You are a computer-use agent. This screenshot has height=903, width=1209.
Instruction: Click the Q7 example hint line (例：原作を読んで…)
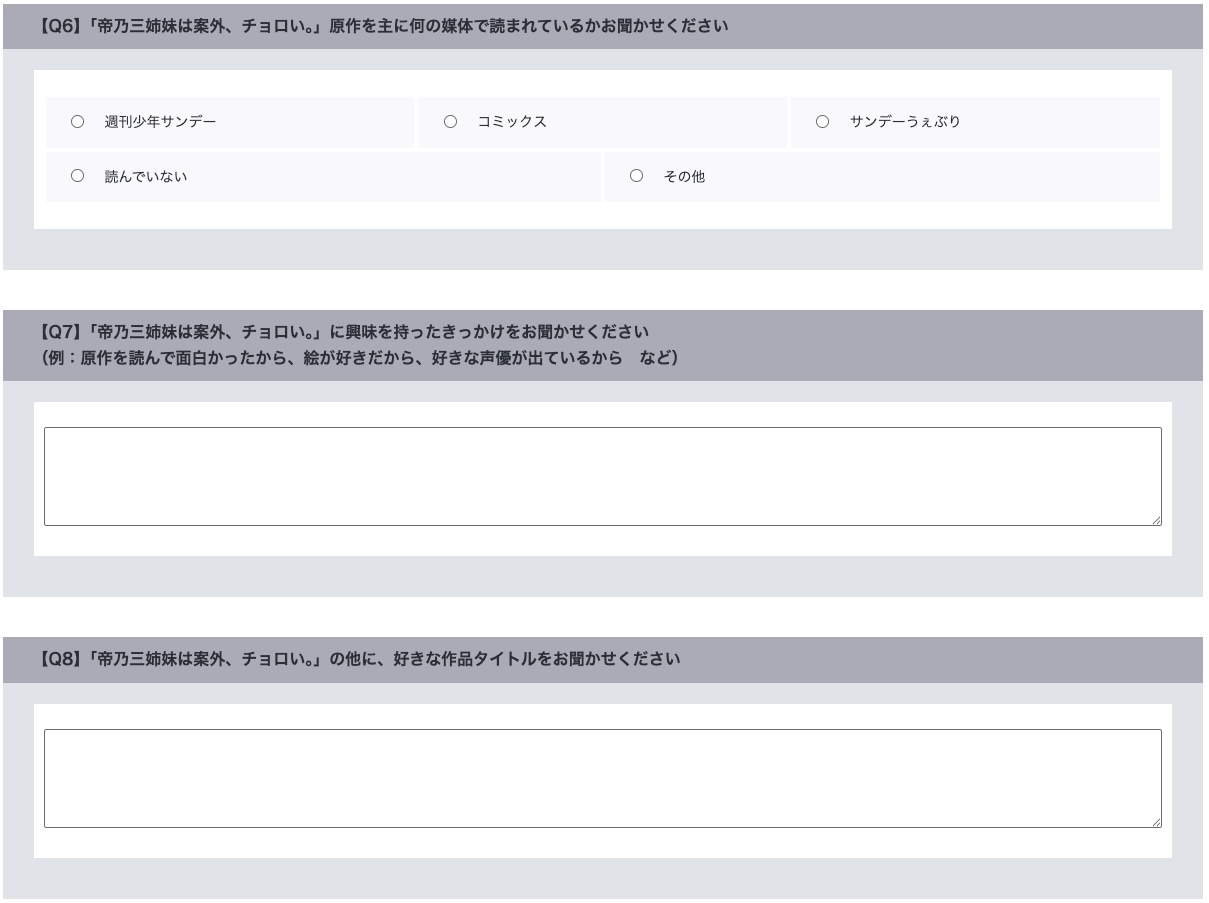[x=360, y=358]
